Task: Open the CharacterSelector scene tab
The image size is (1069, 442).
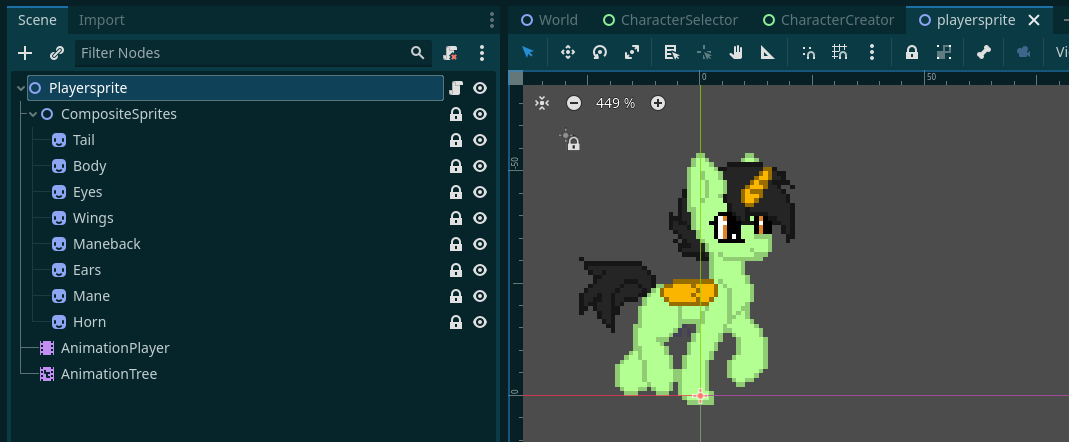Action: (671, 20)
